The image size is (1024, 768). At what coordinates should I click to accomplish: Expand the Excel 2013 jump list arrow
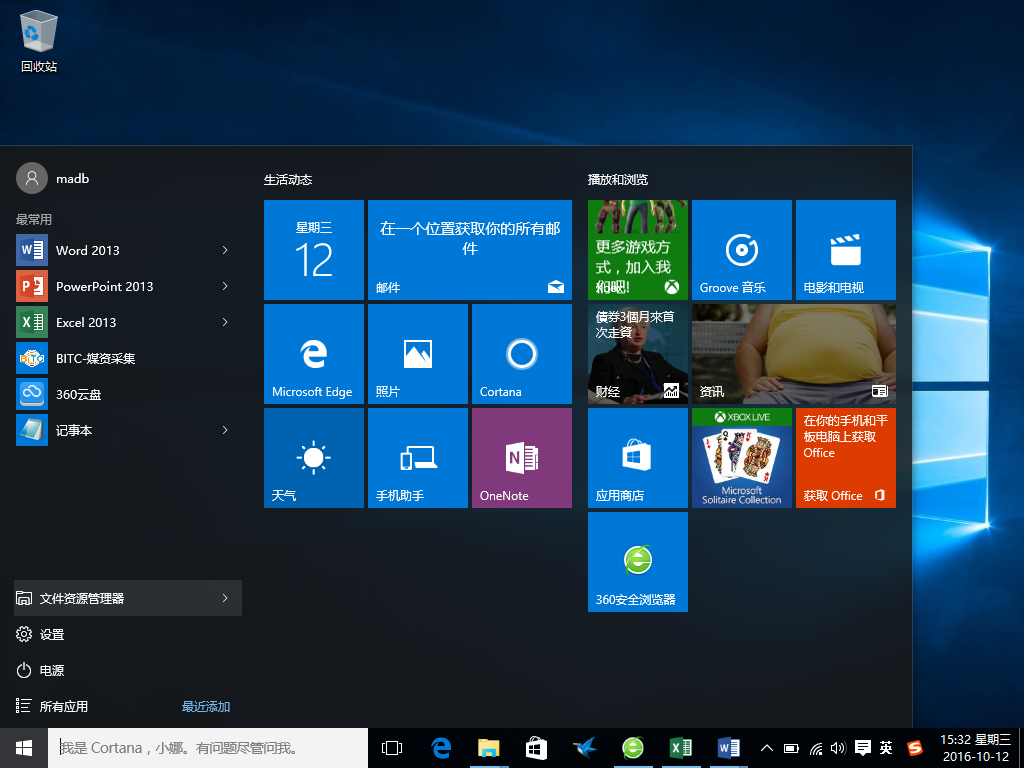click(x=225, y=322)
